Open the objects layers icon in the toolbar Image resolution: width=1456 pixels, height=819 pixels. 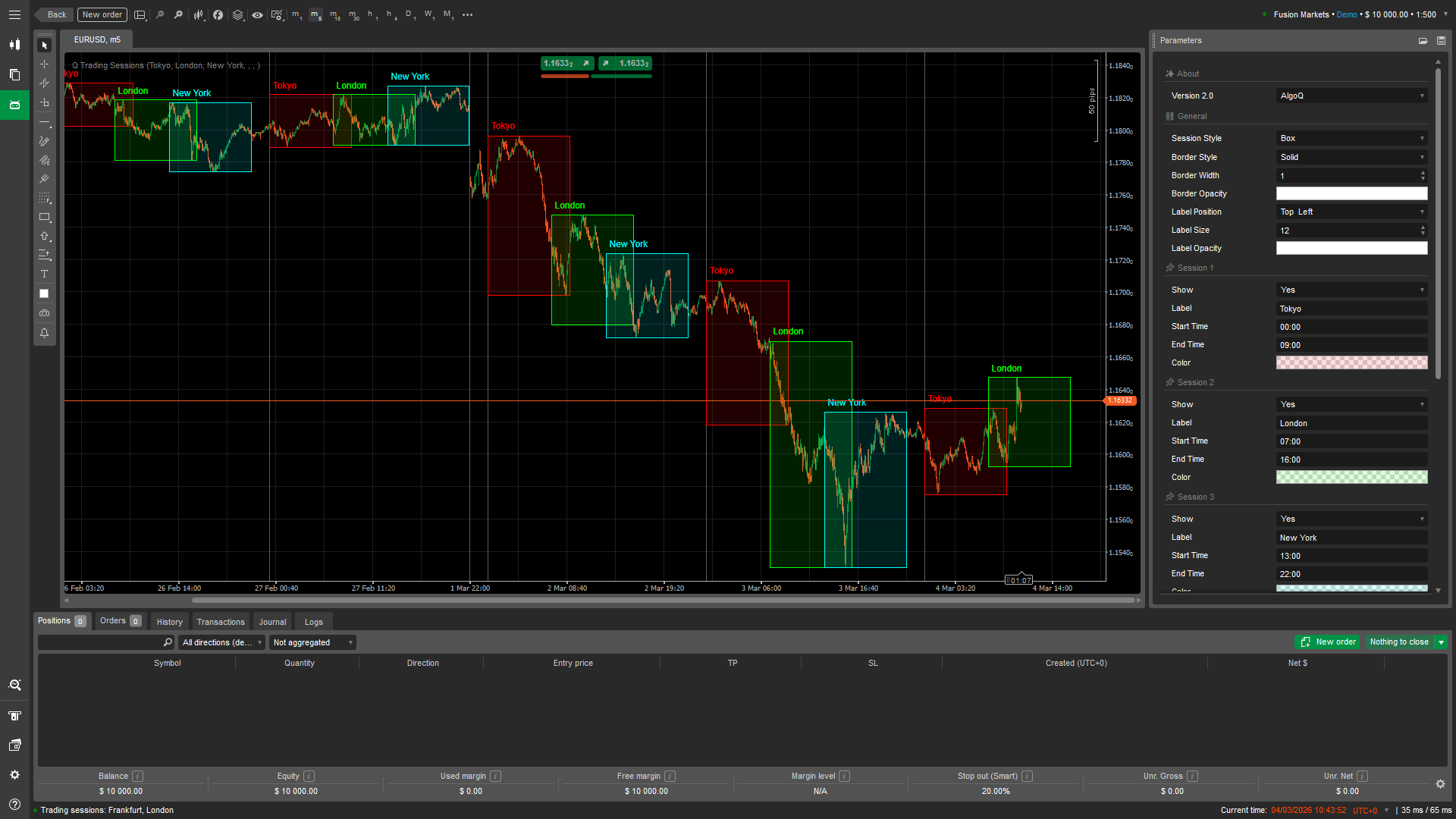237,15
